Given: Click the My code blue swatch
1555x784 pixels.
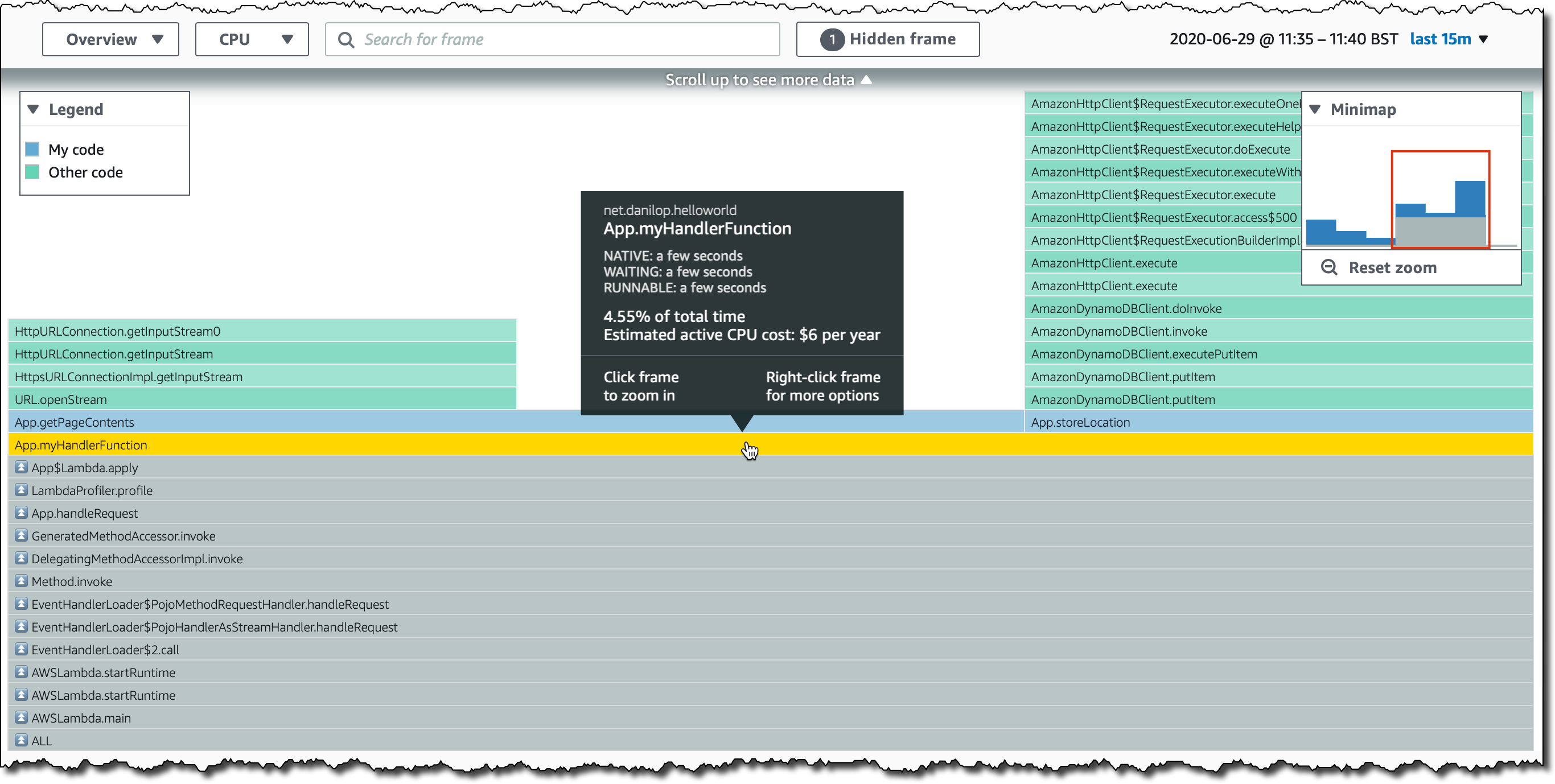Looking at the screenshot, I should [32, 149].
